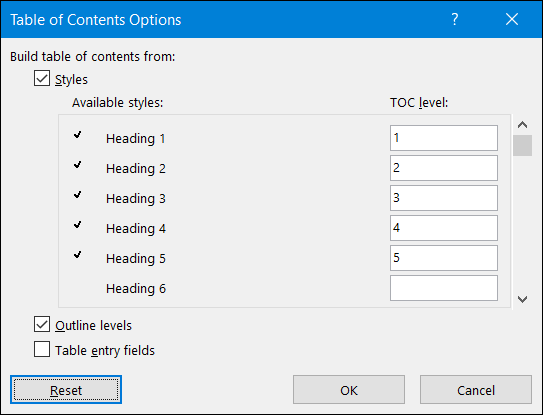Click the TOC level field for Heading 5

pyautogui.click(x=444, y=258)
